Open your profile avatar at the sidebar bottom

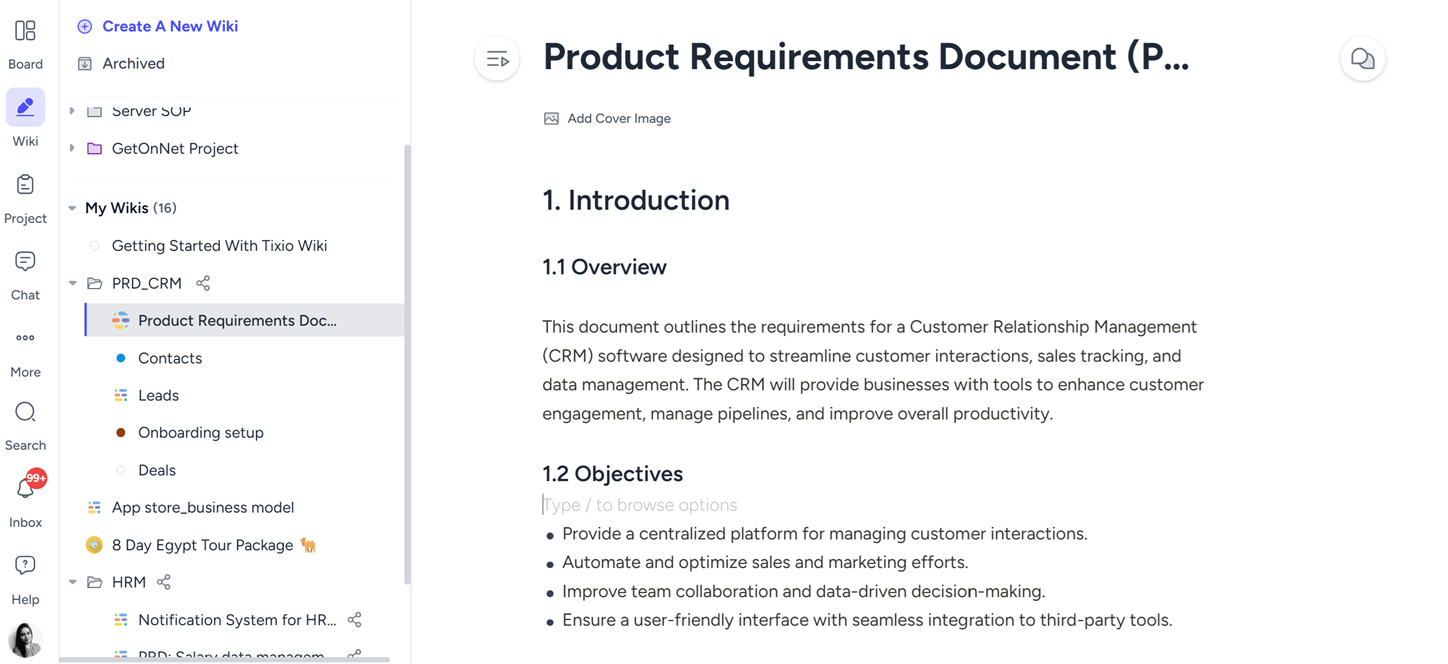point(25,640)
